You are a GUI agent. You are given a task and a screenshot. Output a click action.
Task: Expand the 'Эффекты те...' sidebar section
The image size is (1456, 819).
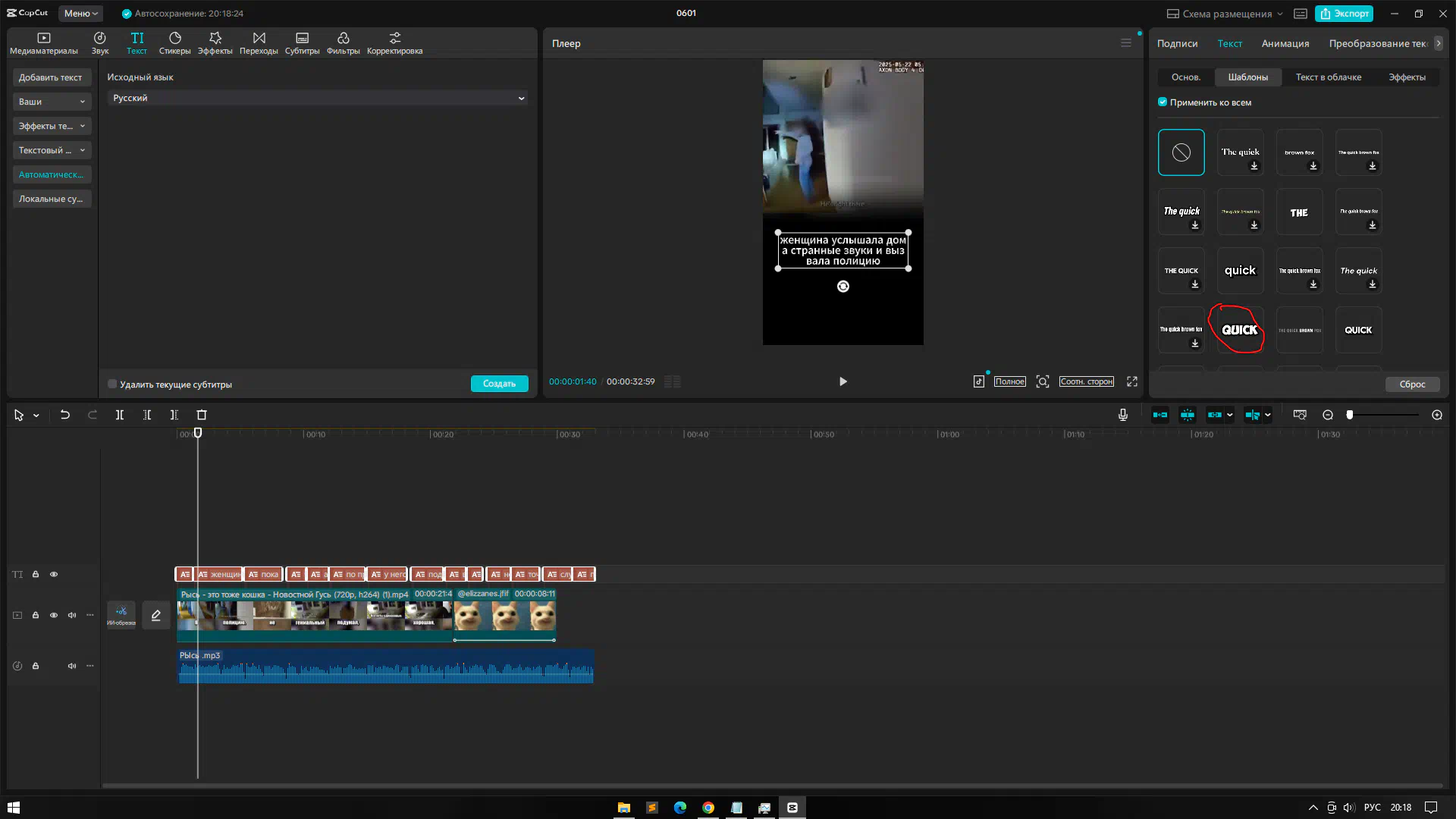coord(52,126)
